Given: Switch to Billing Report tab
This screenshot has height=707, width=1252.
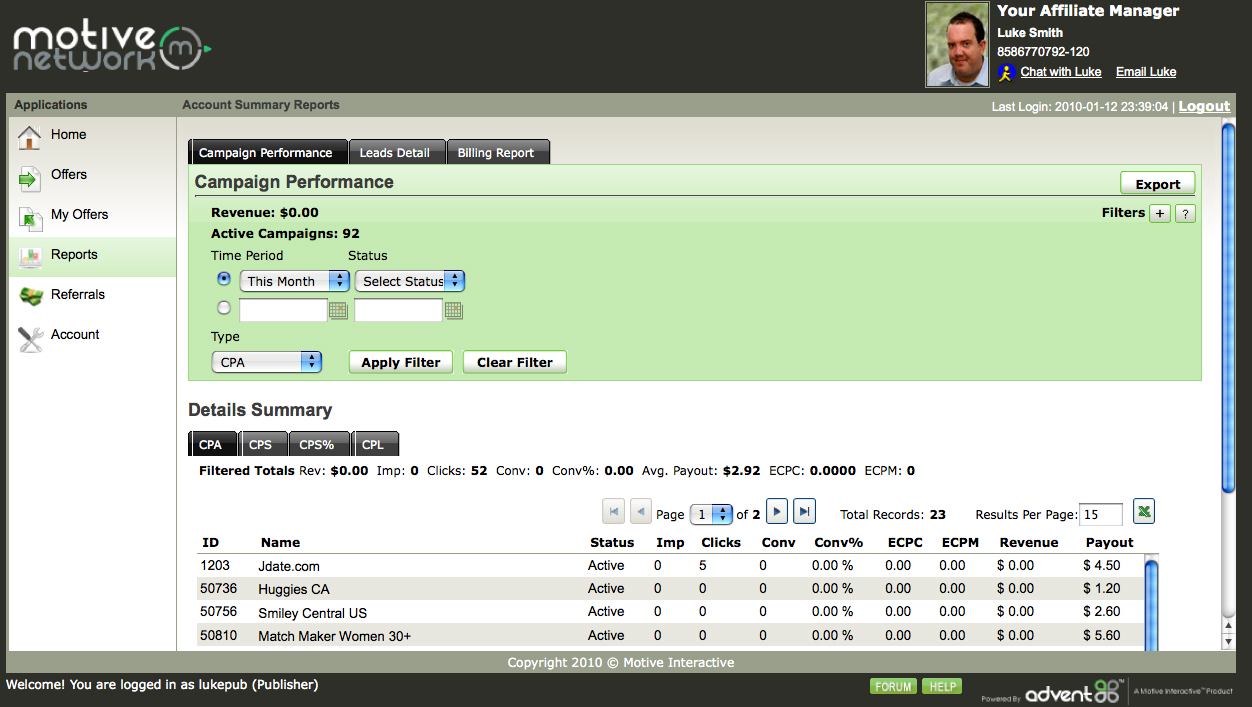Looking at the screenshot, I should (498, 152).
